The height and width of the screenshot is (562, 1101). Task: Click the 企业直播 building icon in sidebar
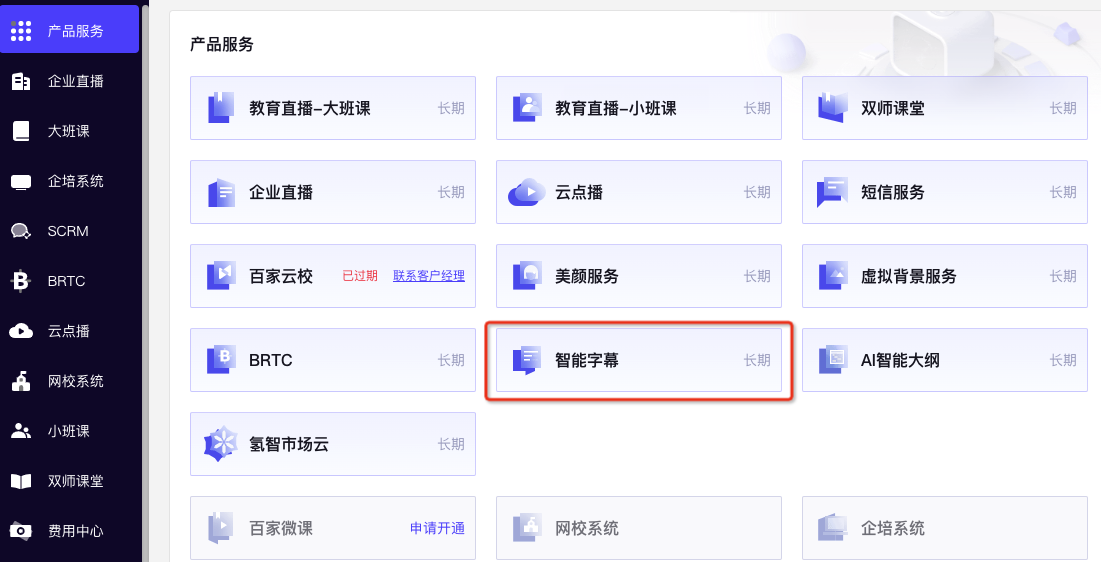pyautogui.click(x=21, y=81)
